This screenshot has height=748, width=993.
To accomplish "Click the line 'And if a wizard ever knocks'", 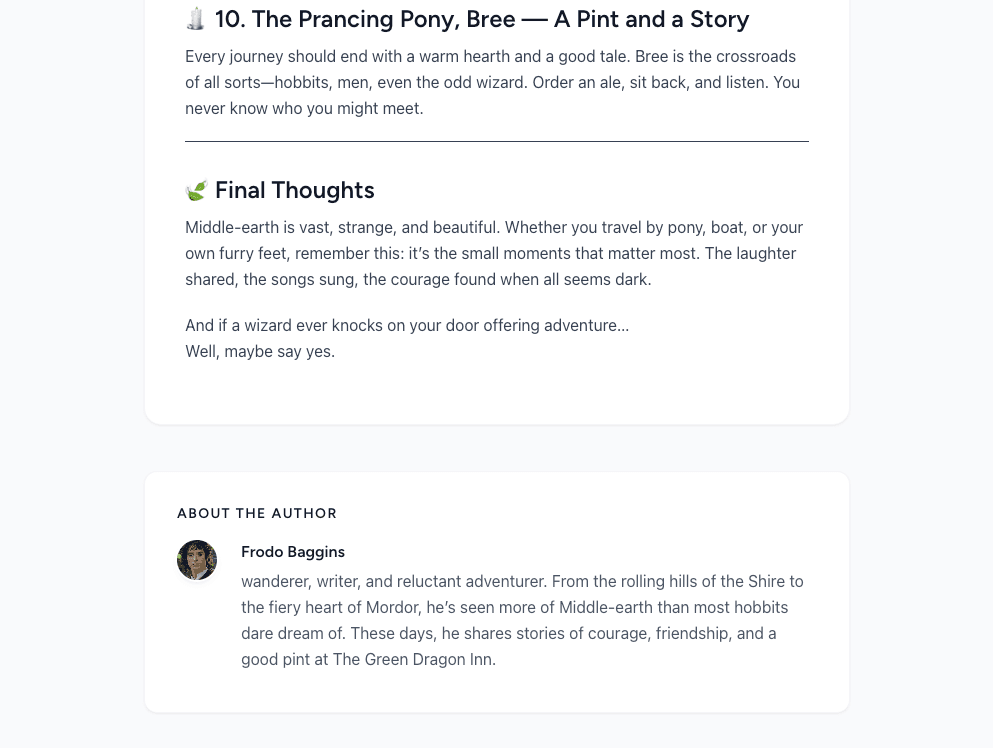I will point(407,325).
